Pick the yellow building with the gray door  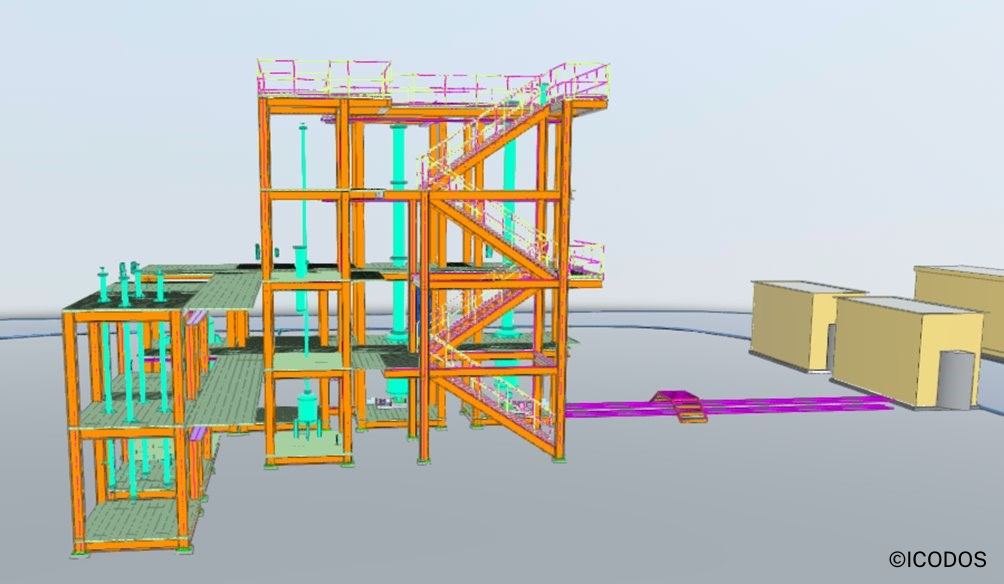[x=907, y=351]
